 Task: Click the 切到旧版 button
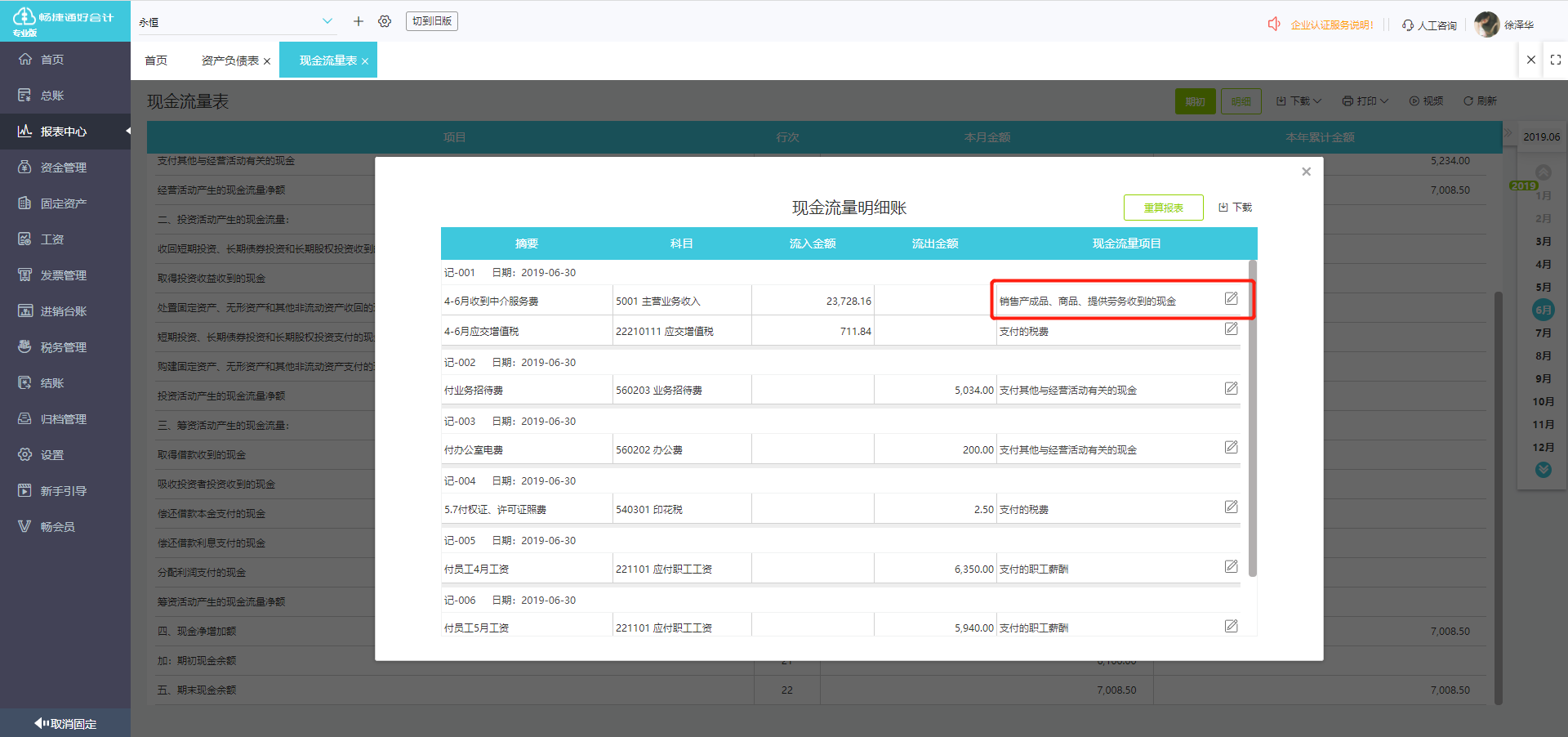(431, 21)
